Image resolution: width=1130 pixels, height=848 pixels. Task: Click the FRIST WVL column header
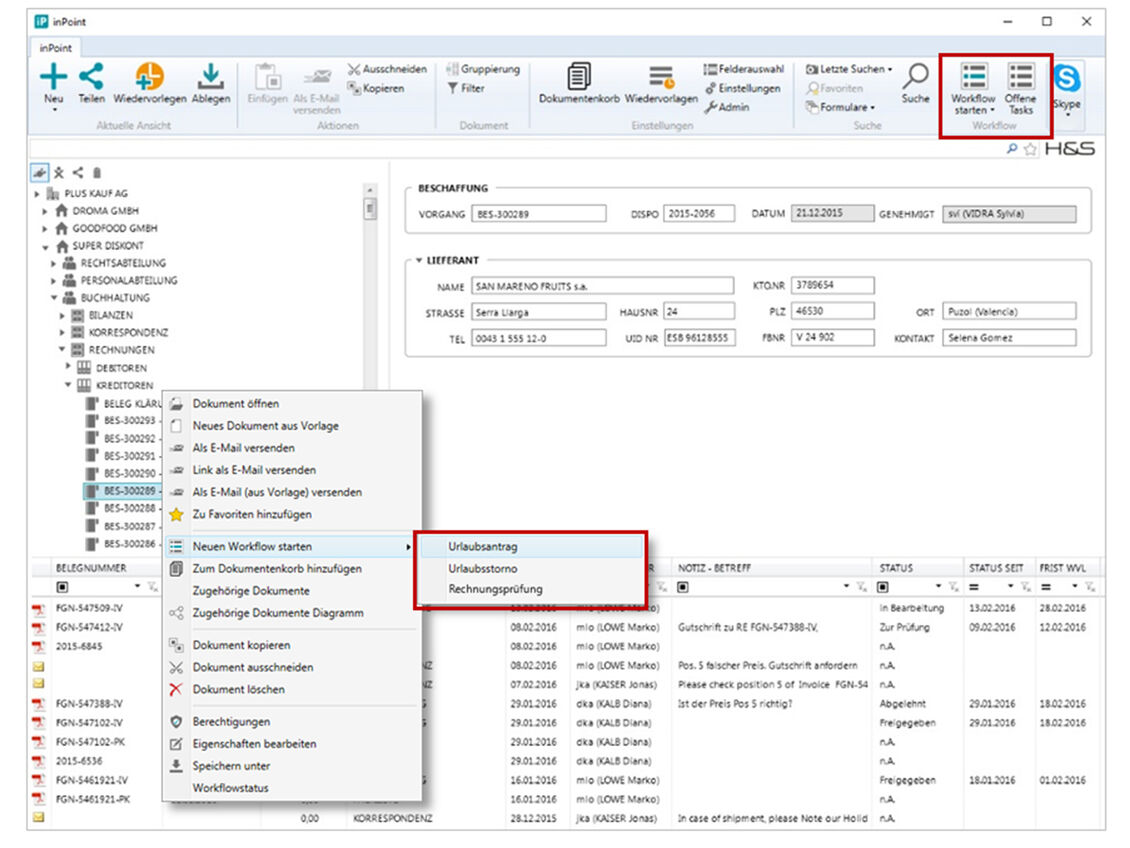pos(1062,568)
